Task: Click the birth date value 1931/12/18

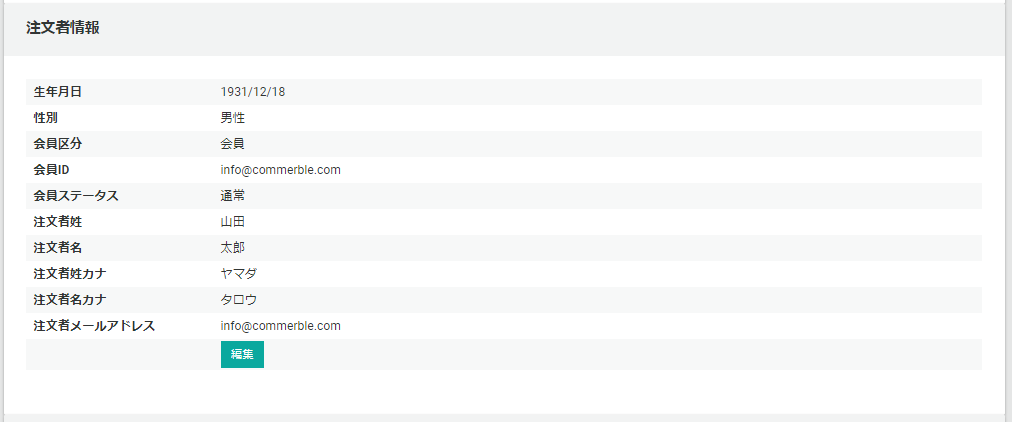Action: [x=253, y=92]
